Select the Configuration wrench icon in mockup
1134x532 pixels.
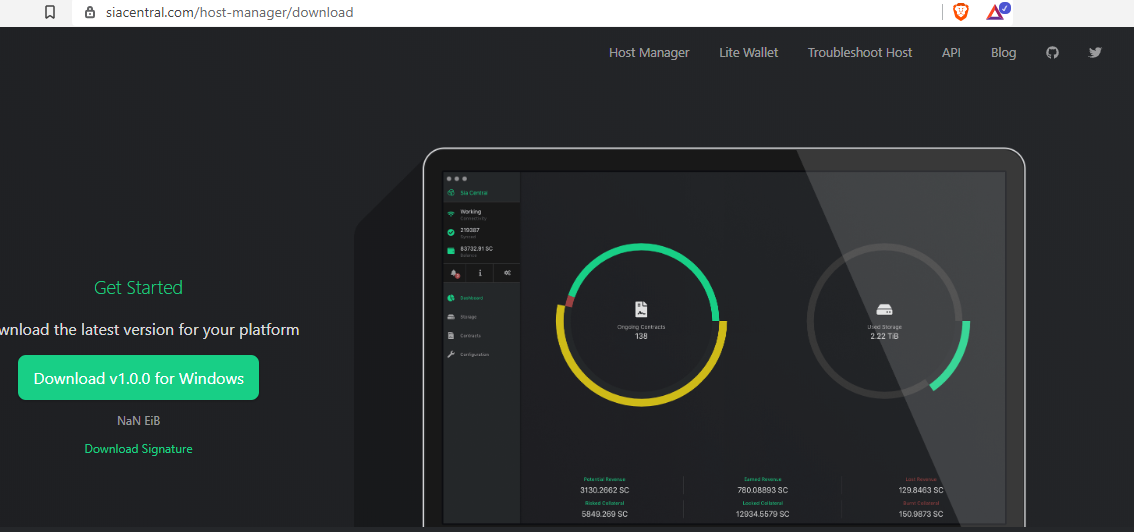(451, 354)
